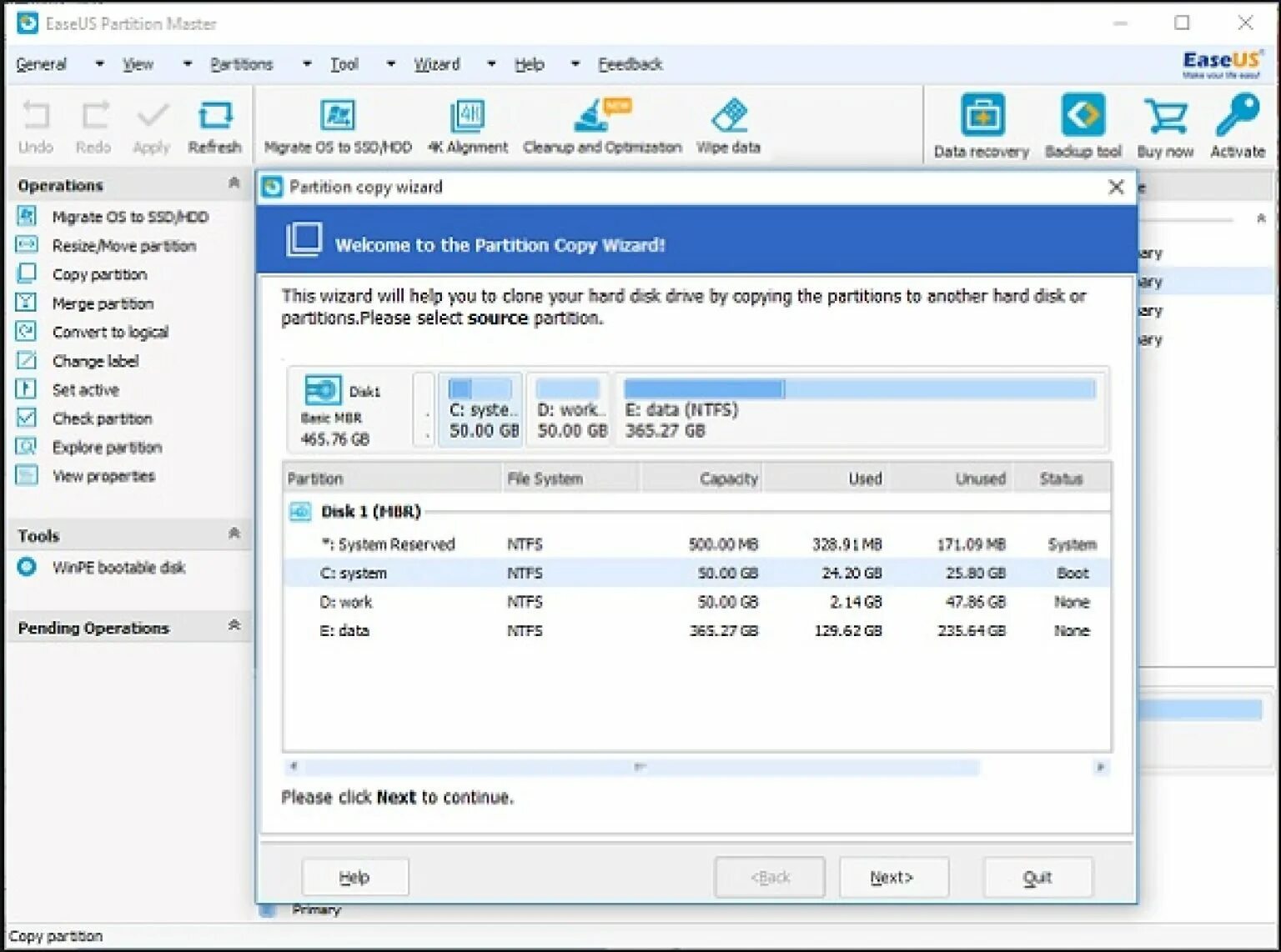Click the Quit button in the wizard
Screen dimensions: 1281x952
point(1037,877)
